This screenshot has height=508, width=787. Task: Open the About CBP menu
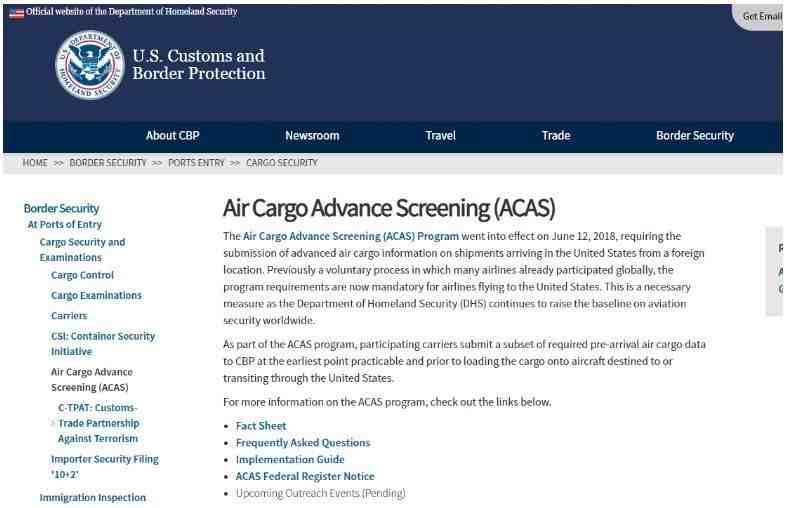(x=173, y=136)
